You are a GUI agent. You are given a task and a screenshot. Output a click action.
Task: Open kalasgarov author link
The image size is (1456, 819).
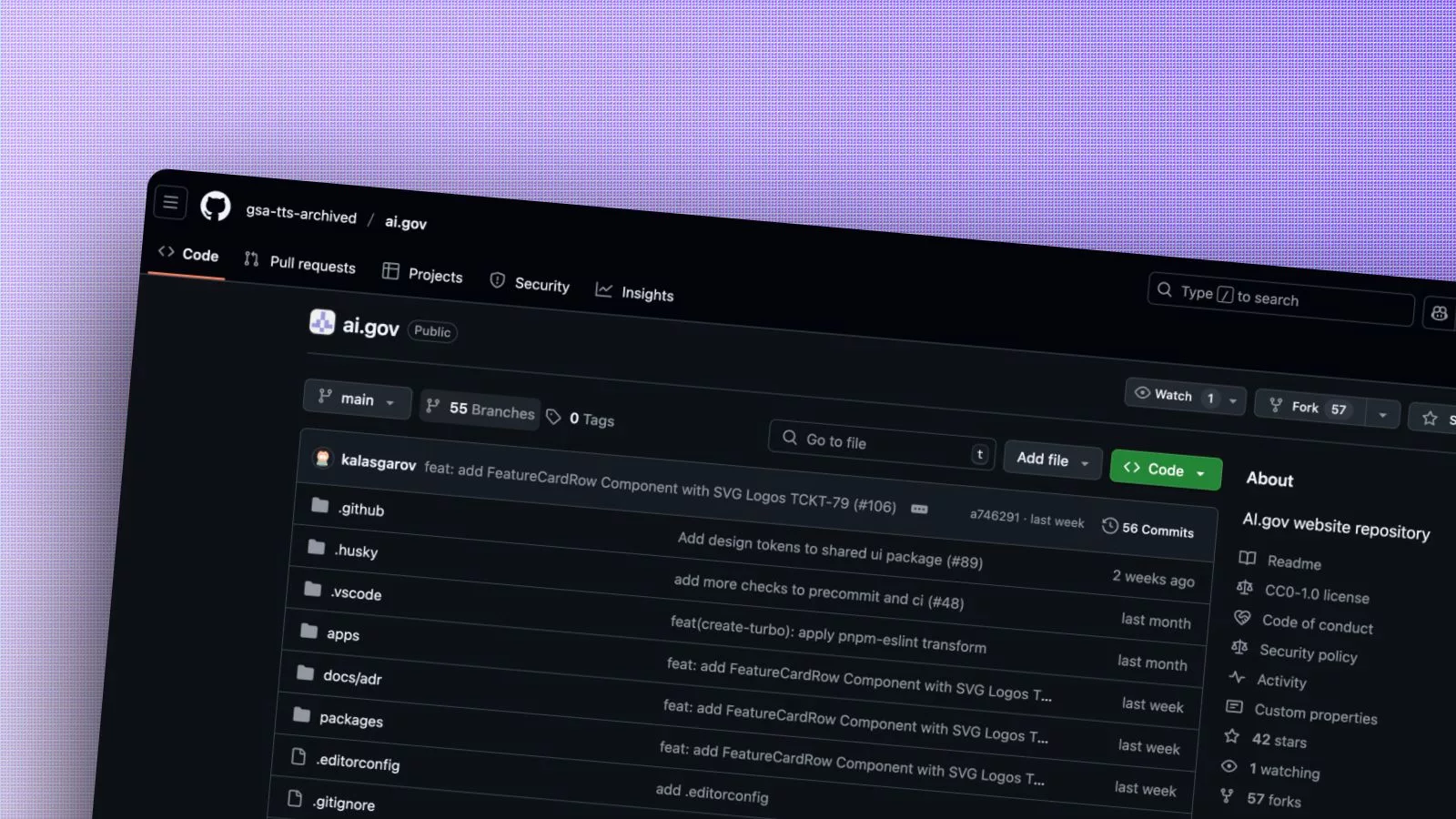click(379, 462)
